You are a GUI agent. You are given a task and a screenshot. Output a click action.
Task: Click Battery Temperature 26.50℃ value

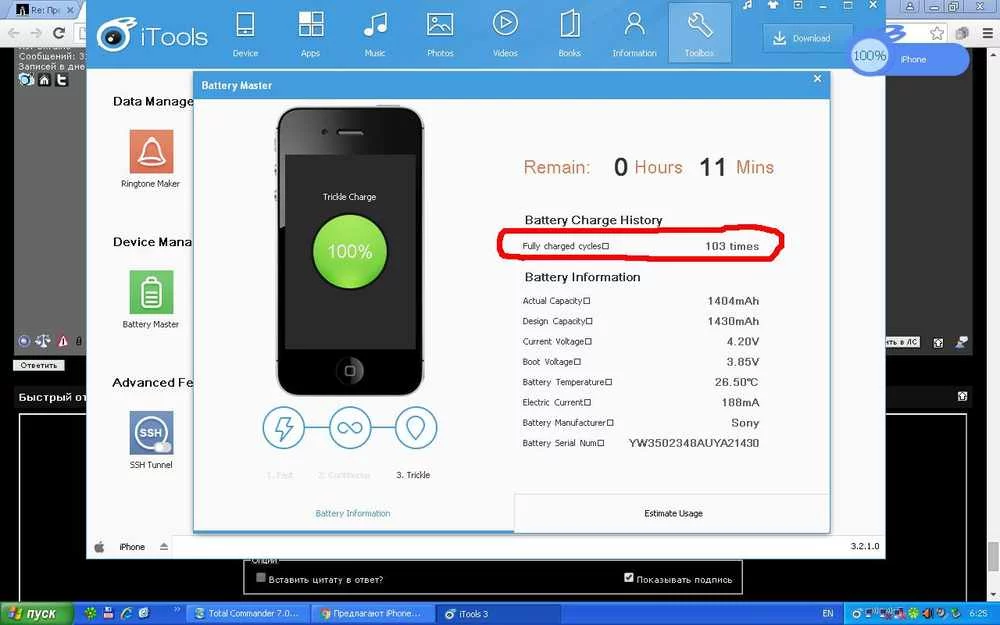point(737,383)
